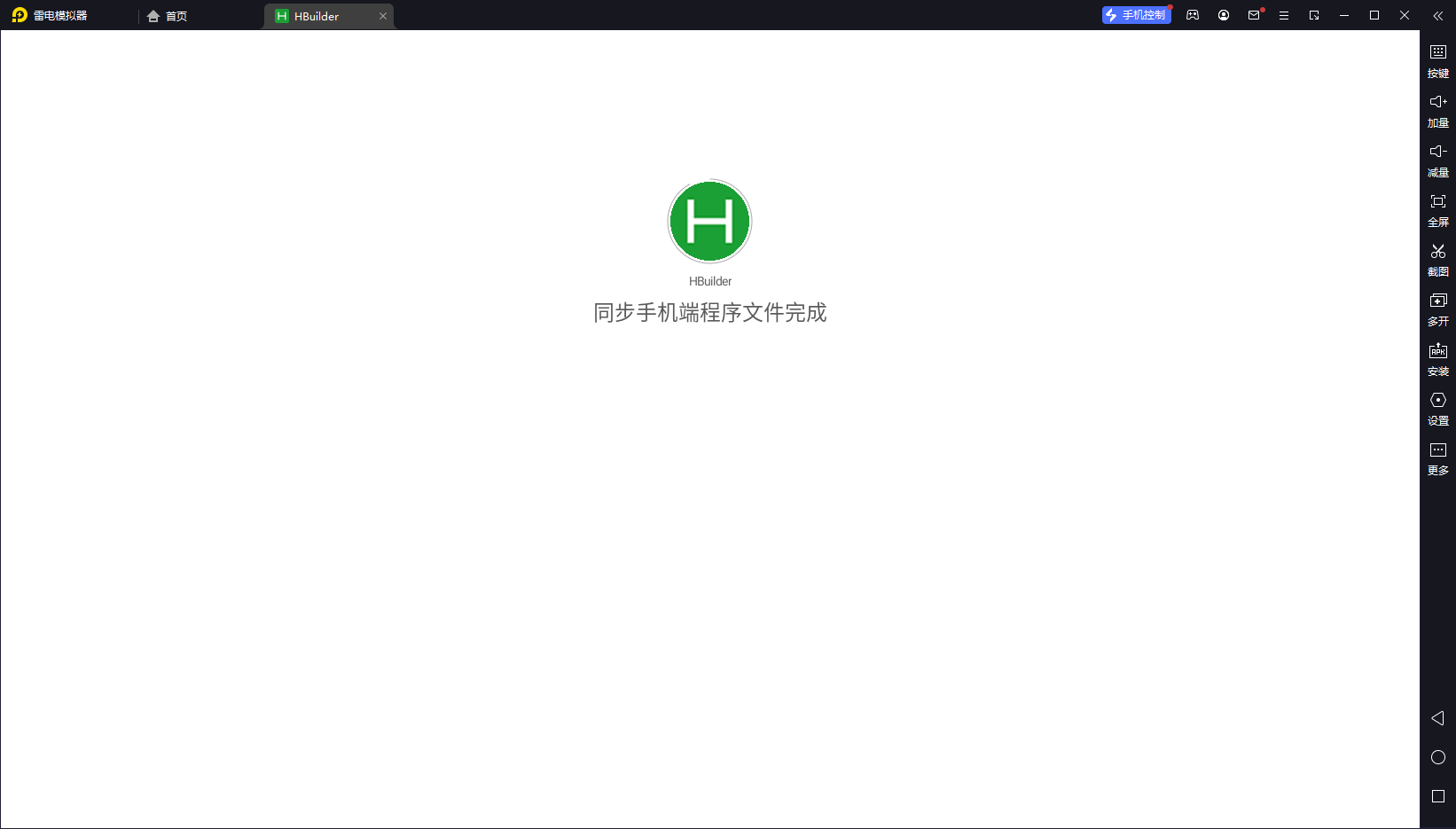This screenshot has width=1456, height=829.
Task: Tap the Android recent apps square button
Action: pyautogui.click(x=1438, y=796)
